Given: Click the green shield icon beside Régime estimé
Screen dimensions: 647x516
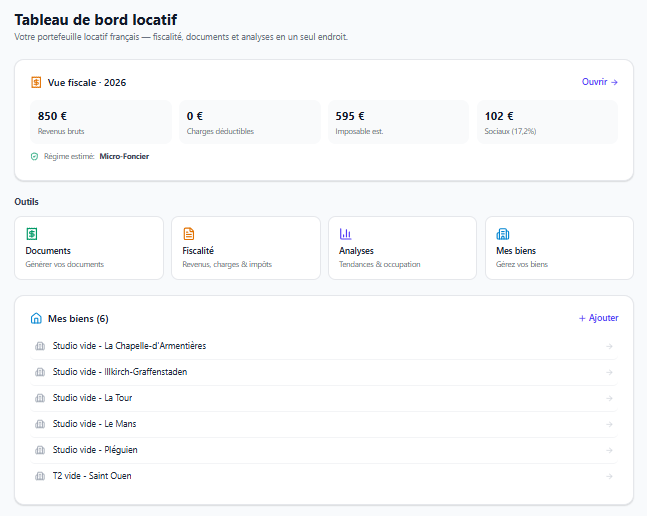Looking at the screenshot, I should coord(35,156).
